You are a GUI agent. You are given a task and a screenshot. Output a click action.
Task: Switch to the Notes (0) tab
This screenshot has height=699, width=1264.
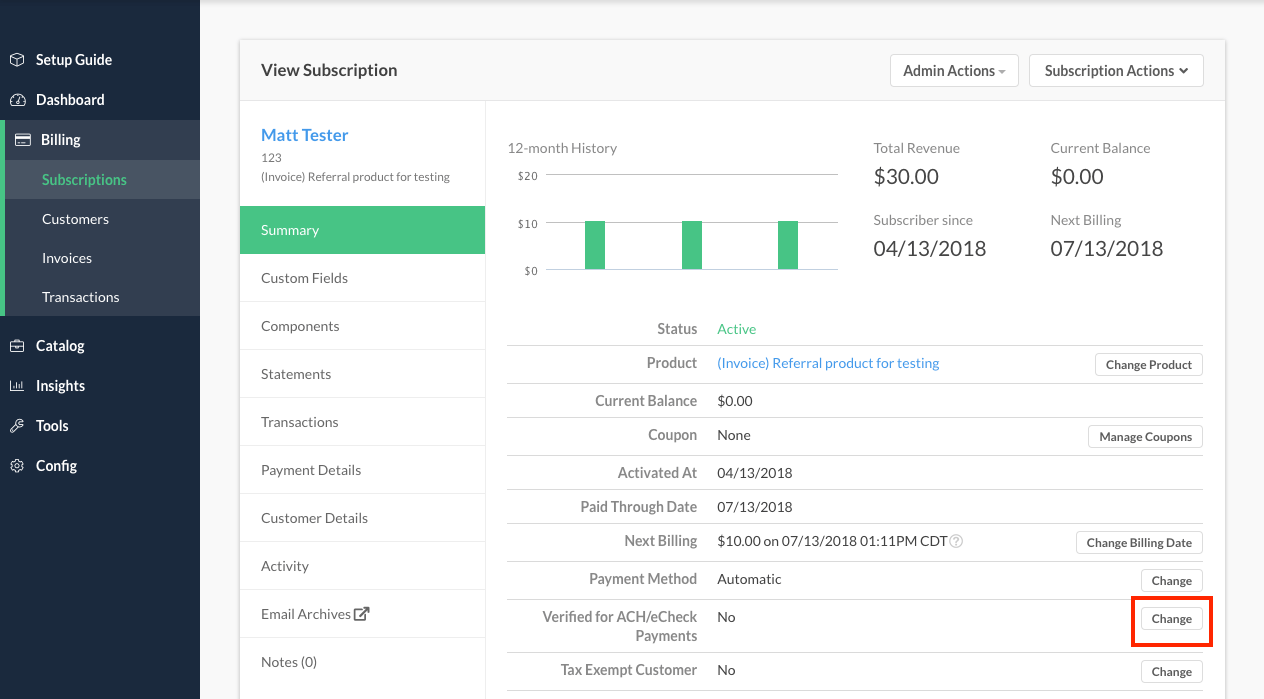click(362, 662)
